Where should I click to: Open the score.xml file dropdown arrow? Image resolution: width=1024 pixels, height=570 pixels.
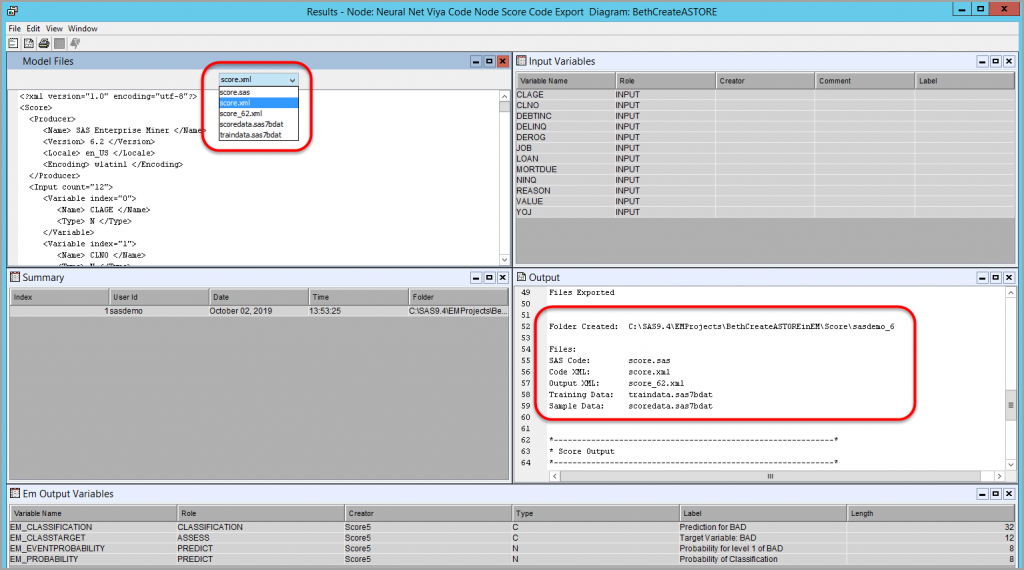[x=291, y=79]
